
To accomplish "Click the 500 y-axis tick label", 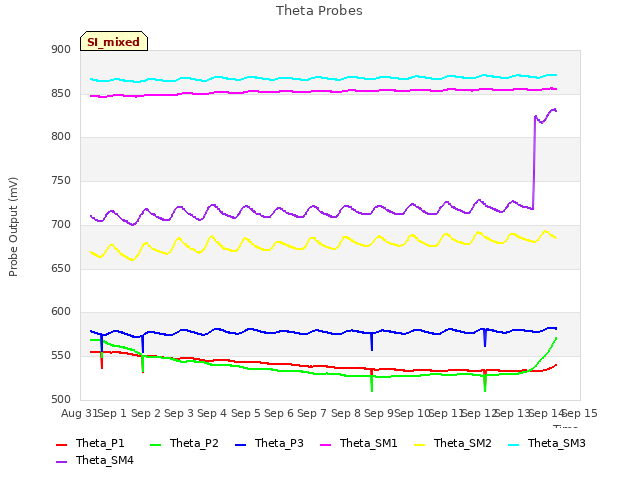I will point(61,400).
